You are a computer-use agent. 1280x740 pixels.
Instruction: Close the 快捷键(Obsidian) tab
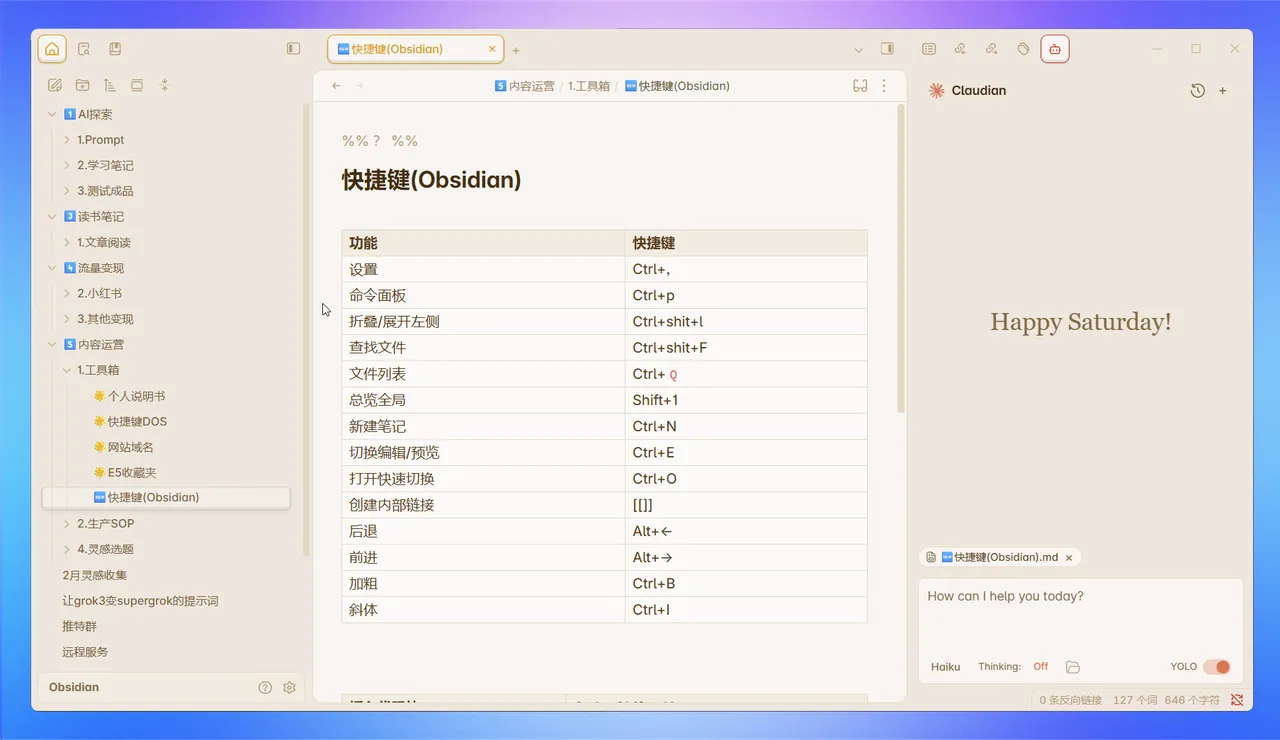pyautogui.click(x=491, y=49)
